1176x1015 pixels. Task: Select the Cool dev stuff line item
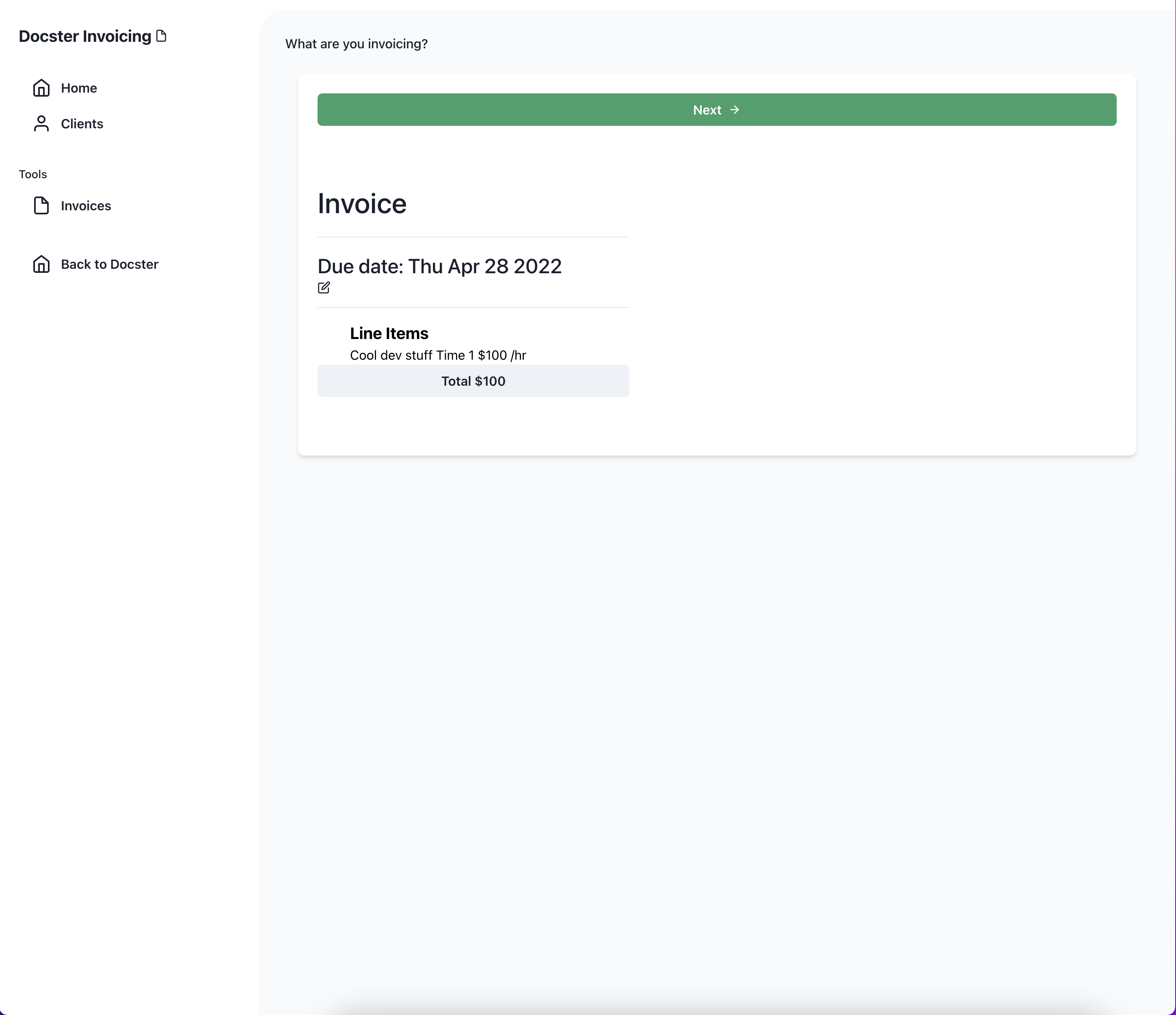[x=438, y=354]
